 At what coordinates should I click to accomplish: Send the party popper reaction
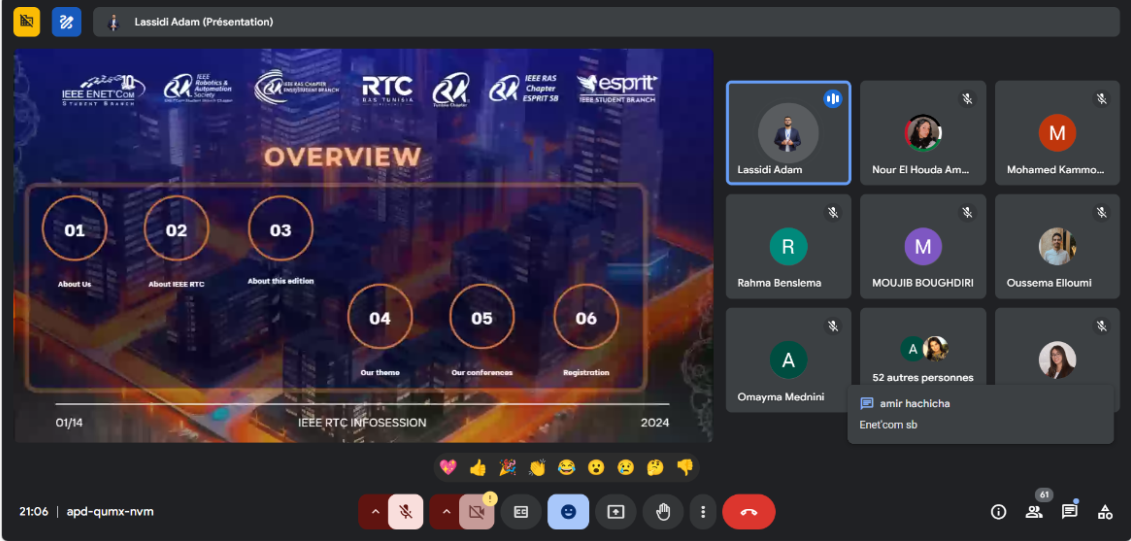click(507, 467)
